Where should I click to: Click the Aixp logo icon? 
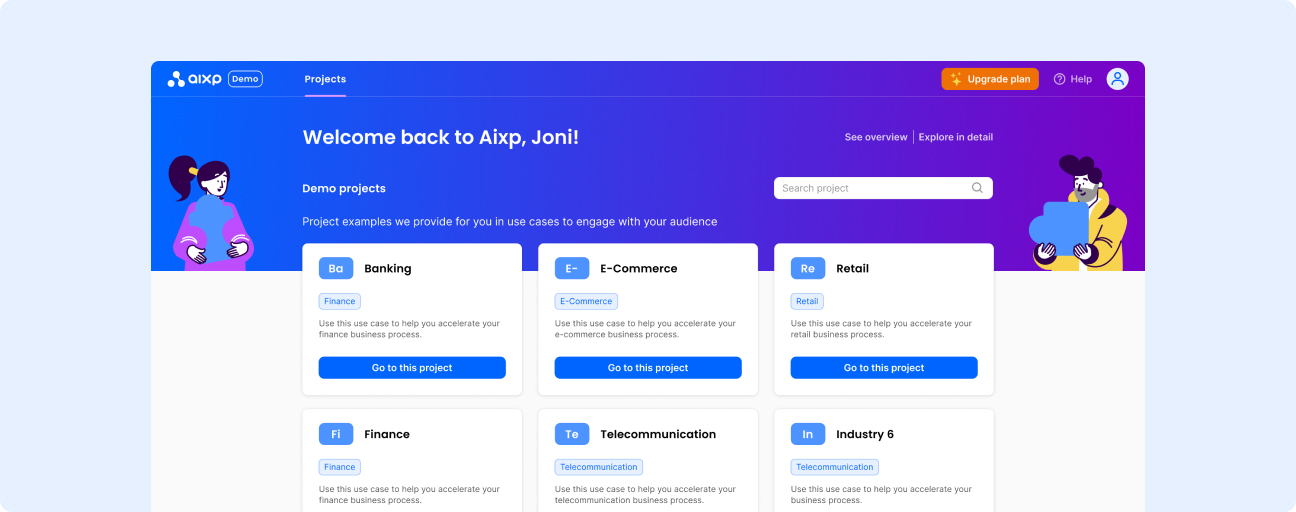click(176, 79)
